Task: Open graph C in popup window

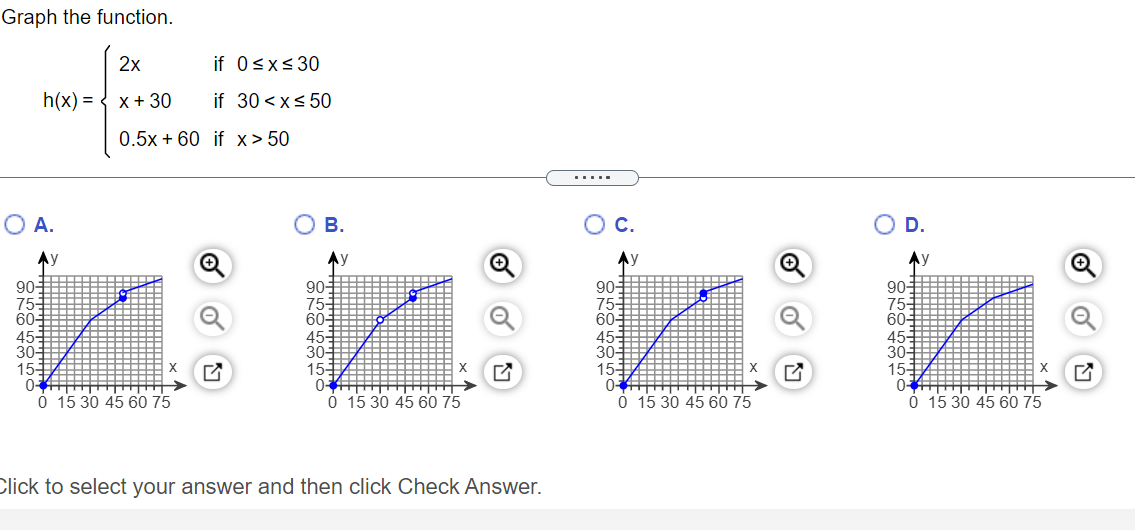Action: pyautogui.click(x=794, y=373)
